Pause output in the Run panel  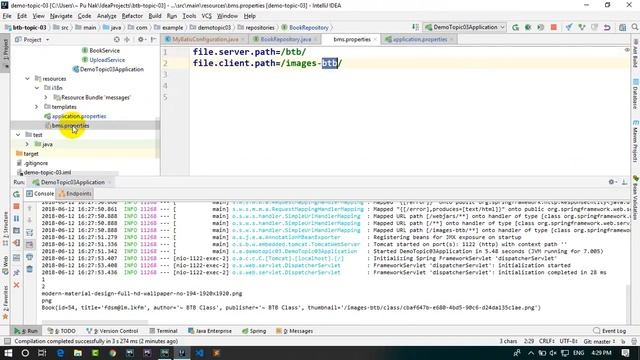[16, 218]
